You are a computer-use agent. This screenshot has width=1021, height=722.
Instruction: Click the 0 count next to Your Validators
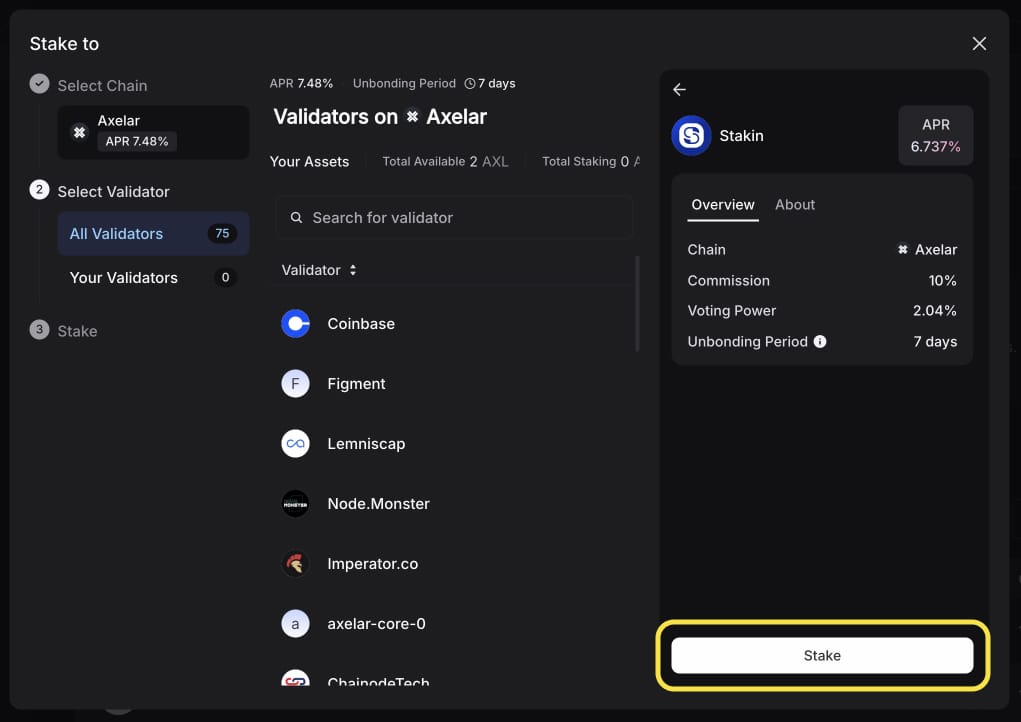pos(225,277)
